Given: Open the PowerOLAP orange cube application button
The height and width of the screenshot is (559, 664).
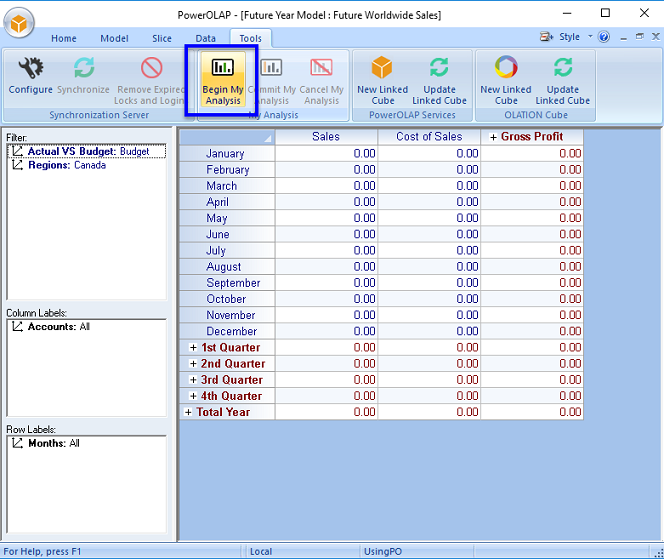Looking at the screenshot, I should tap(19, 23).
